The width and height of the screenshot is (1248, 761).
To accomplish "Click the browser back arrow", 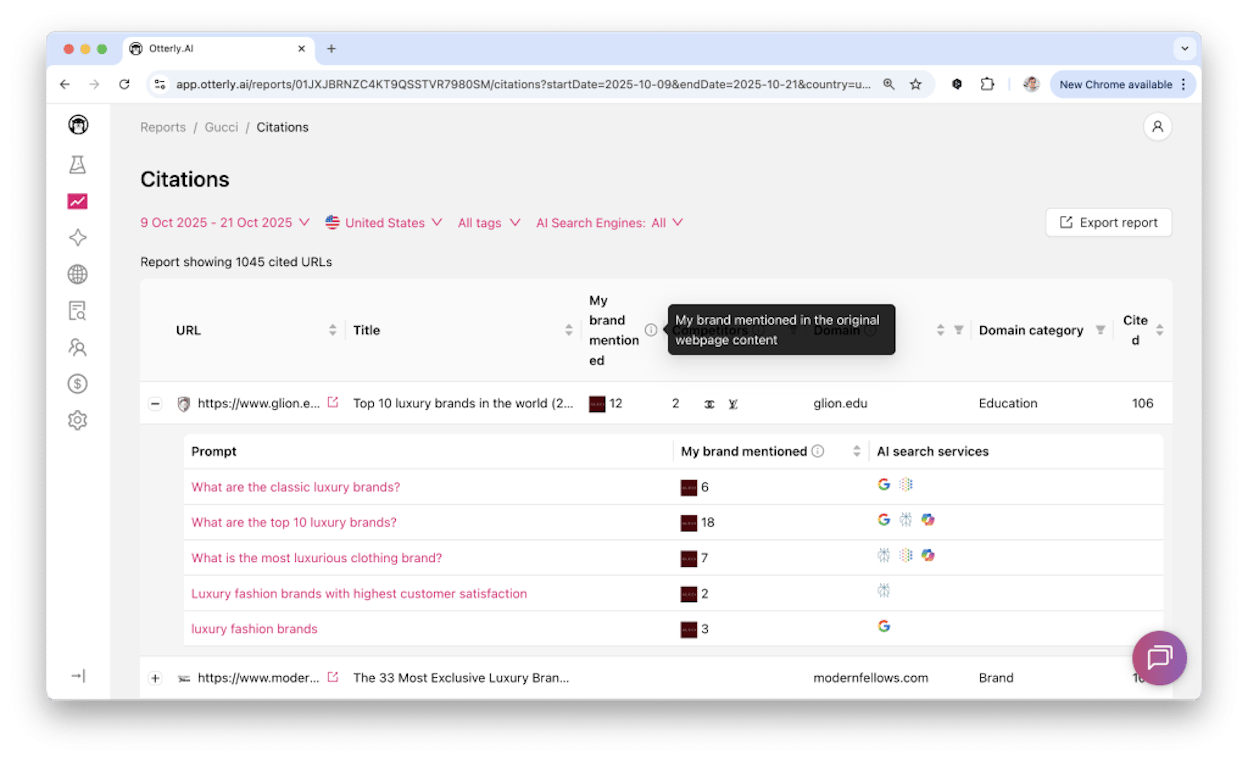I will pos(65,85).
